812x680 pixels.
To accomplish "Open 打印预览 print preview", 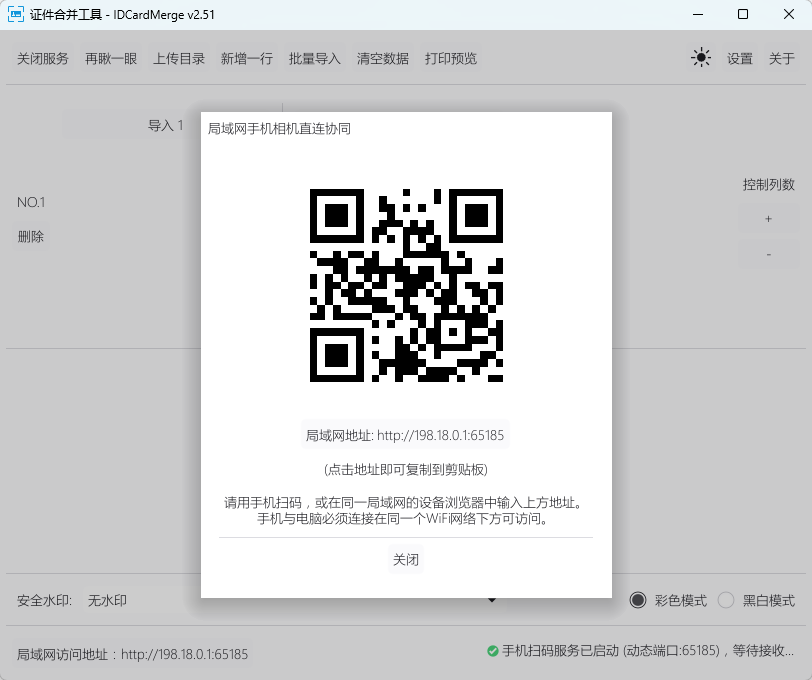I will pos(451,59).
